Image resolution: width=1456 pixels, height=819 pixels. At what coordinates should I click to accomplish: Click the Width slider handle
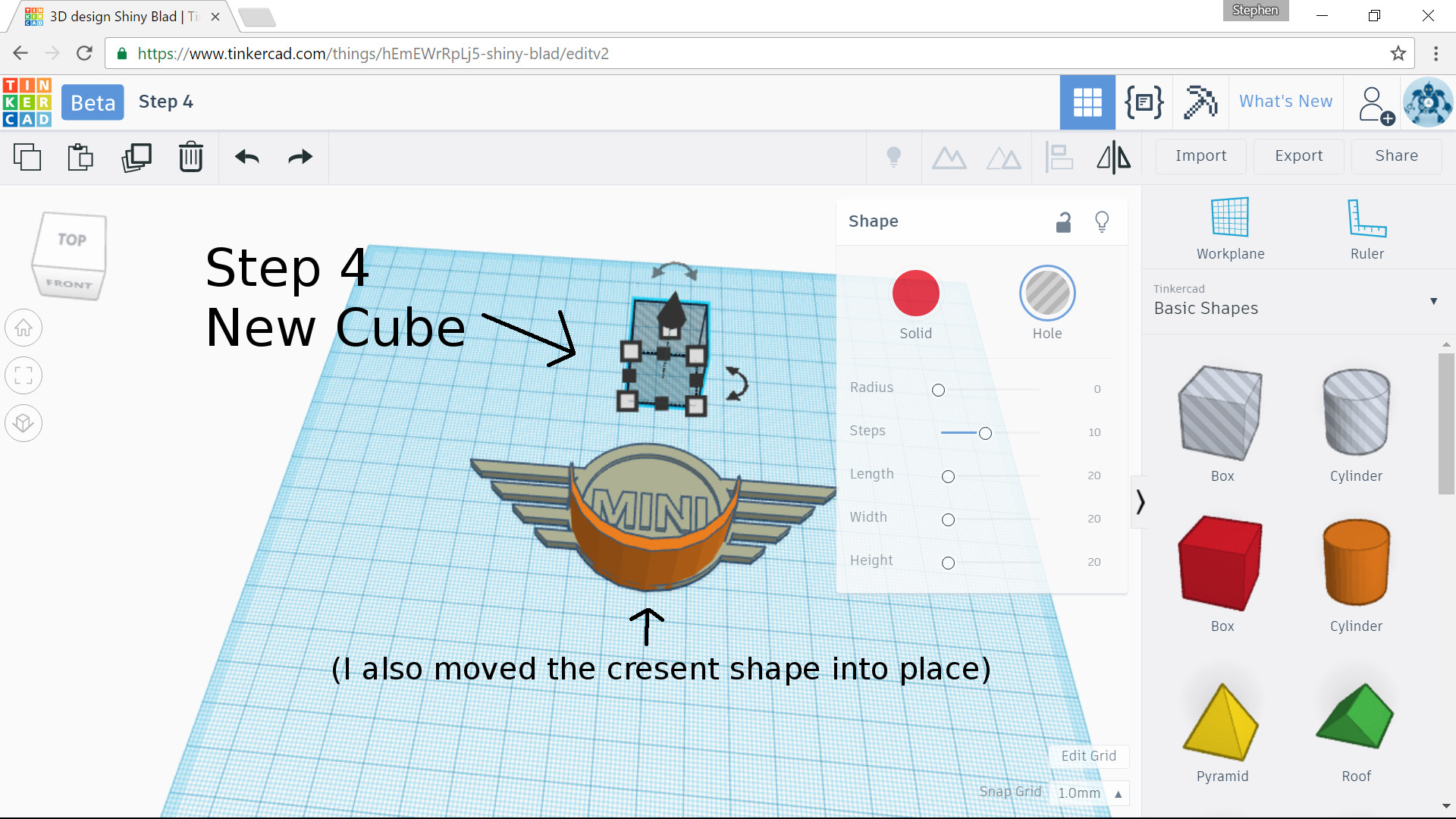click(x=948, y=519)
